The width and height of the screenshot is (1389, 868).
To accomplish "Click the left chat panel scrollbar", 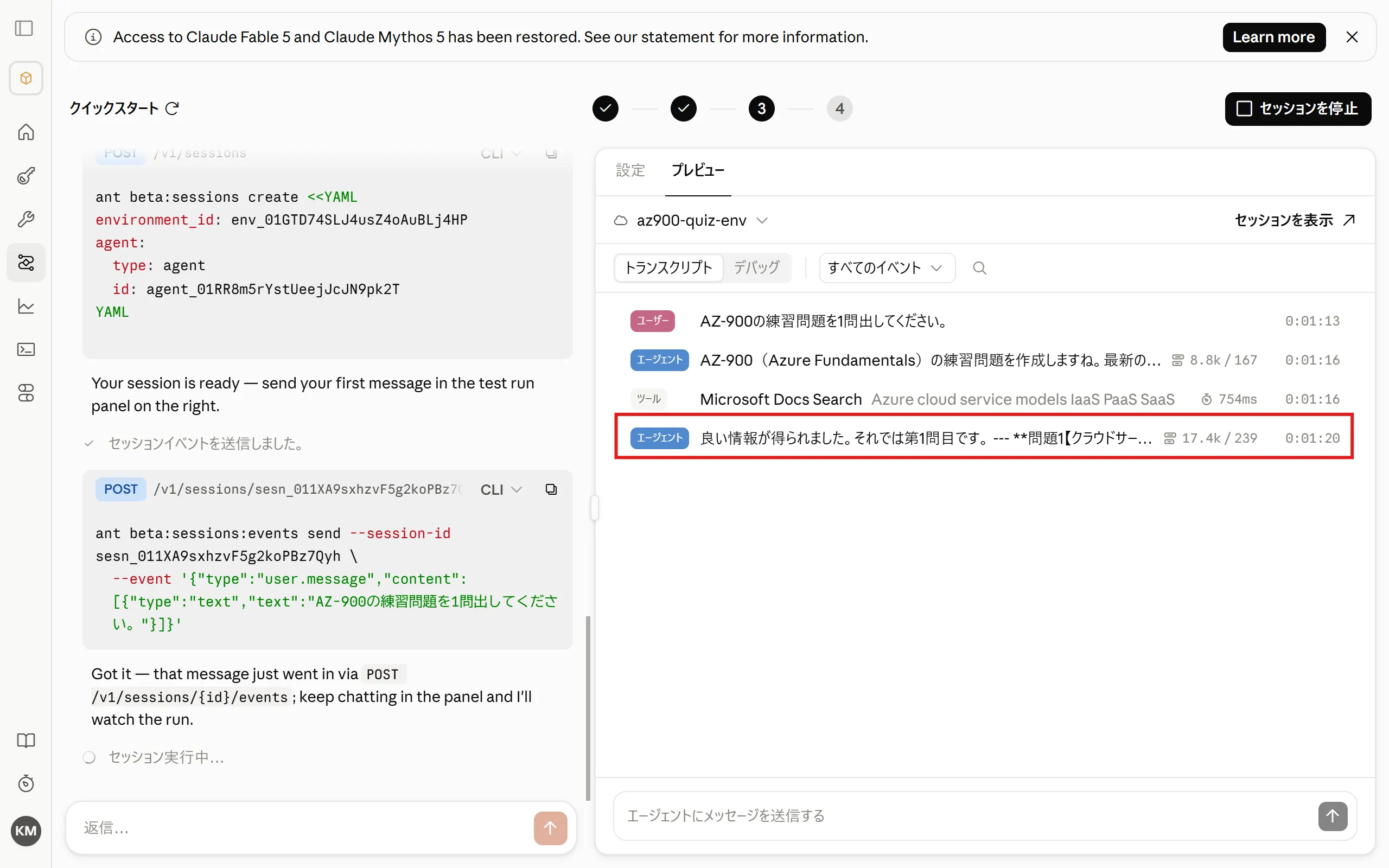I will pos(588,708).
